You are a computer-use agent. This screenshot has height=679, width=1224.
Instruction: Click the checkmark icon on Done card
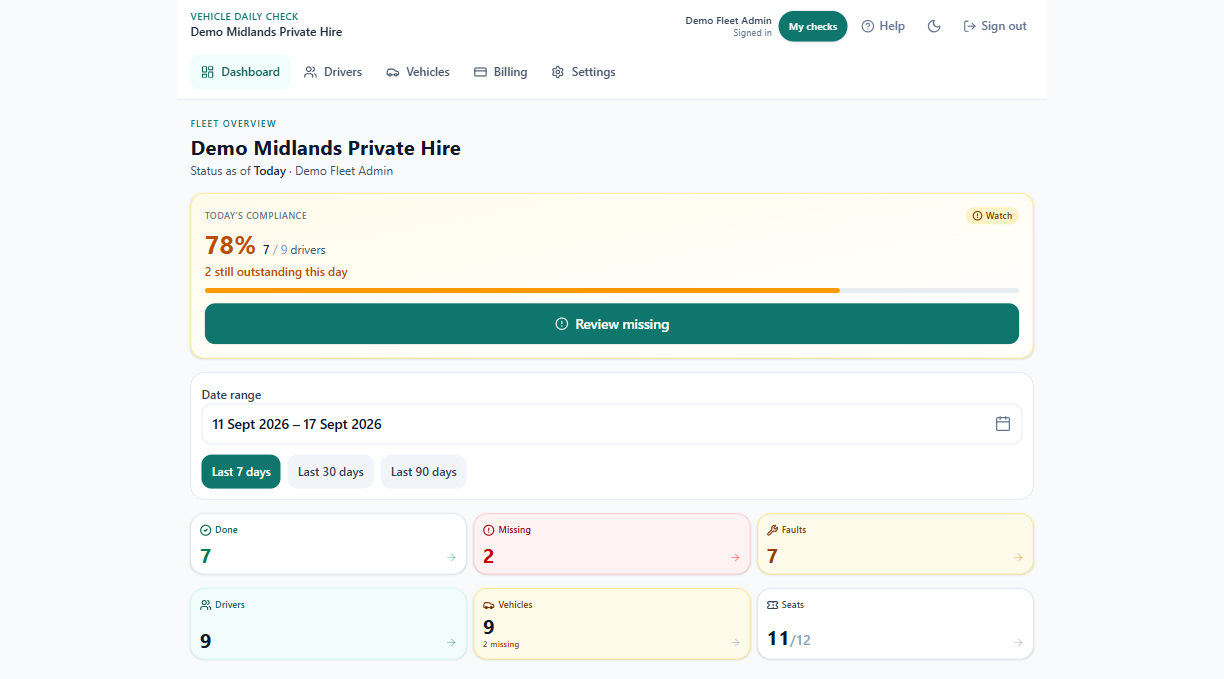coord(206,530)
